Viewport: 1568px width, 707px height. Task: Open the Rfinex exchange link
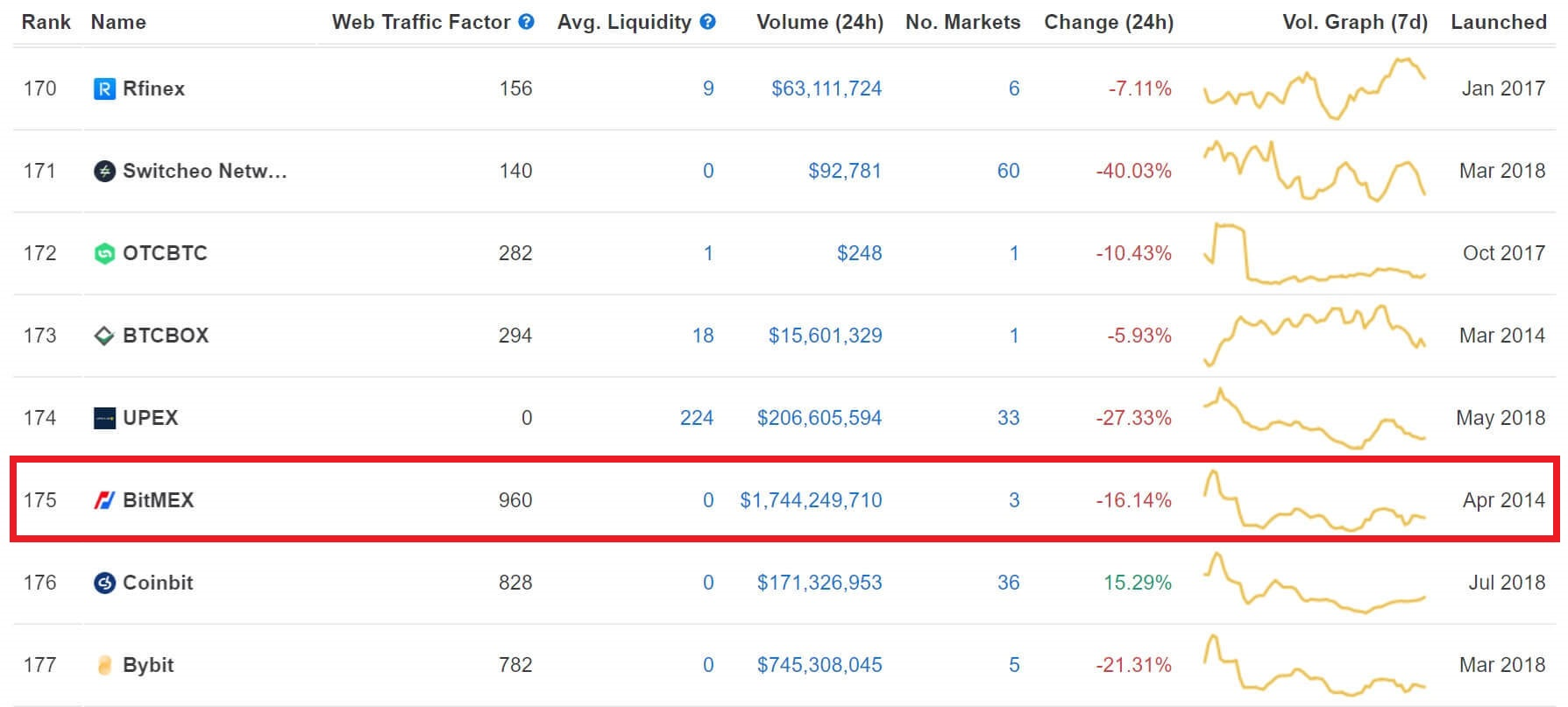[153, 88]
